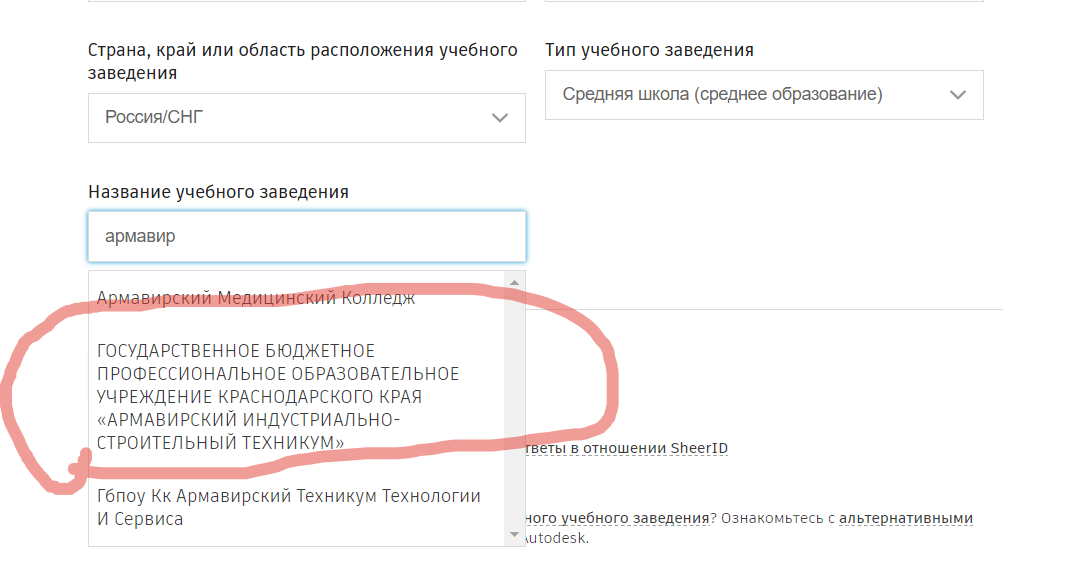Select Армавирский Медицинский Колледж from suggestions
1089x563 pixels.
pyautogui.click(x=256, y=298)
